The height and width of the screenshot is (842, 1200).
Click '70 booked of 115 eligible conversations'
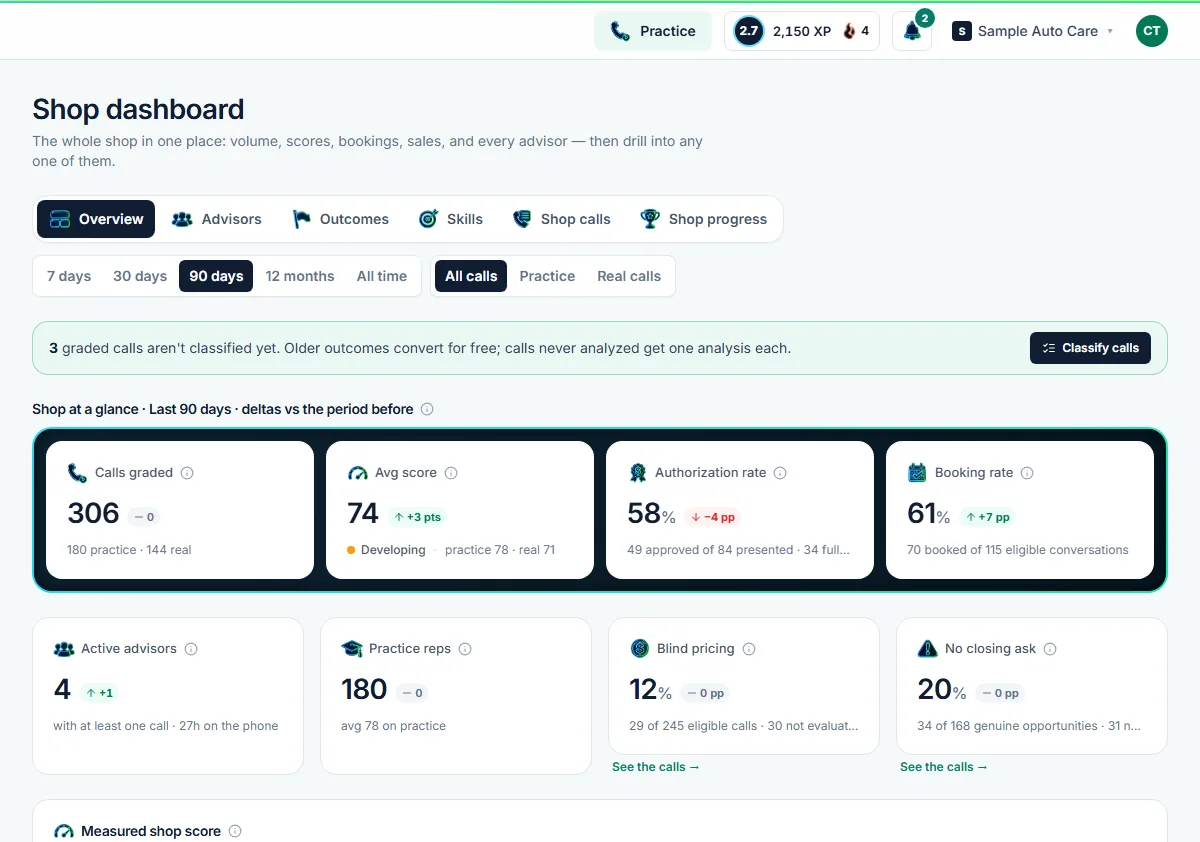click(x=1018, y=550)
